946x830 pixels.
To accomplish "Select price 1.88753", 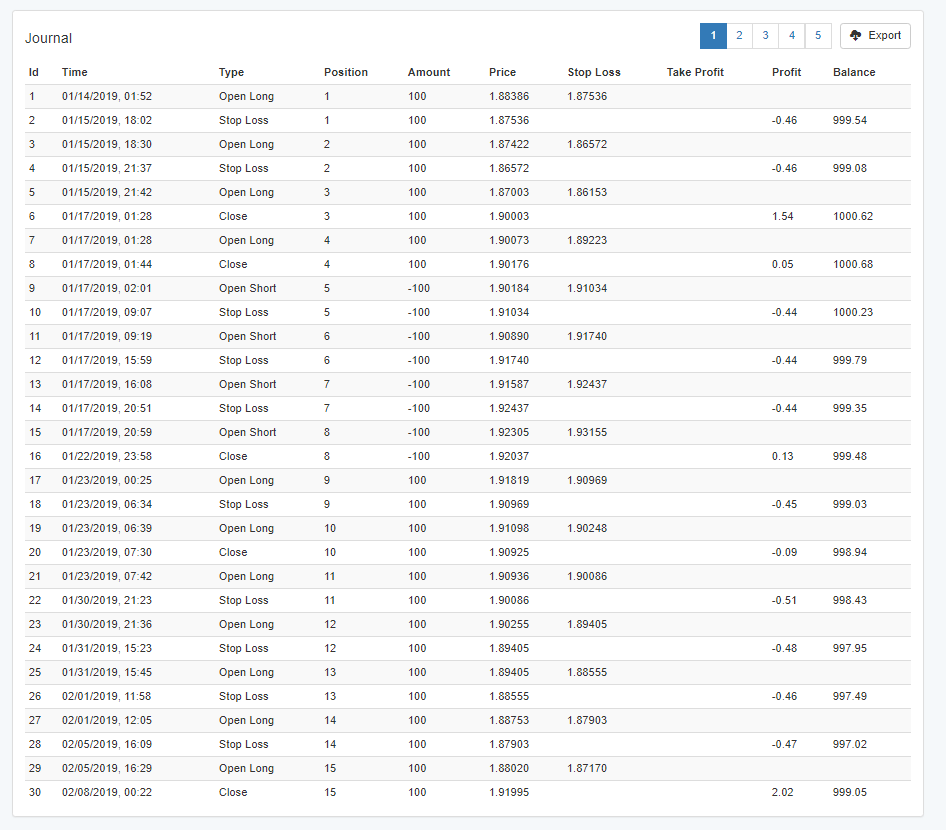I will (x=509, y=720).
